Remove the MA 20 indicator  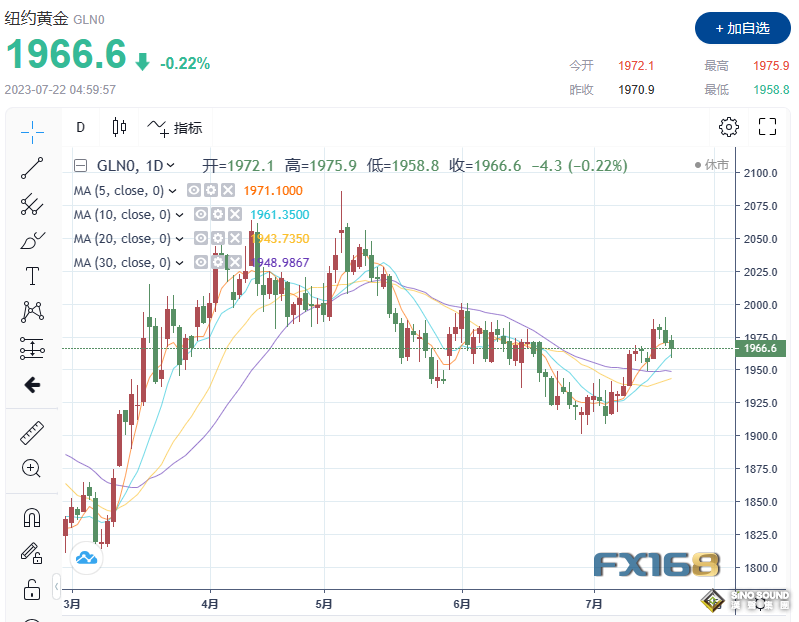pyautogui.click(x=235, y=238)
